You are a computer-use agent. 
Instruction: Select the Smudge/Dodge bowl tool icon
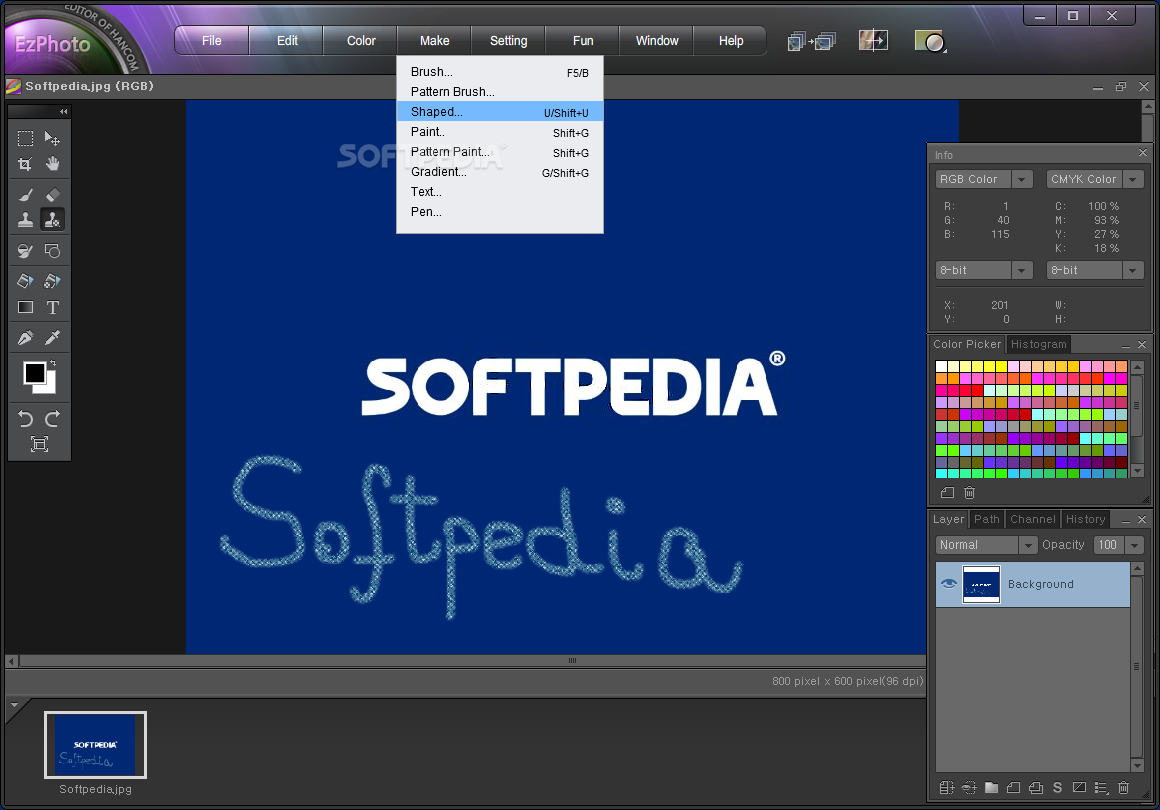point(25,251)
